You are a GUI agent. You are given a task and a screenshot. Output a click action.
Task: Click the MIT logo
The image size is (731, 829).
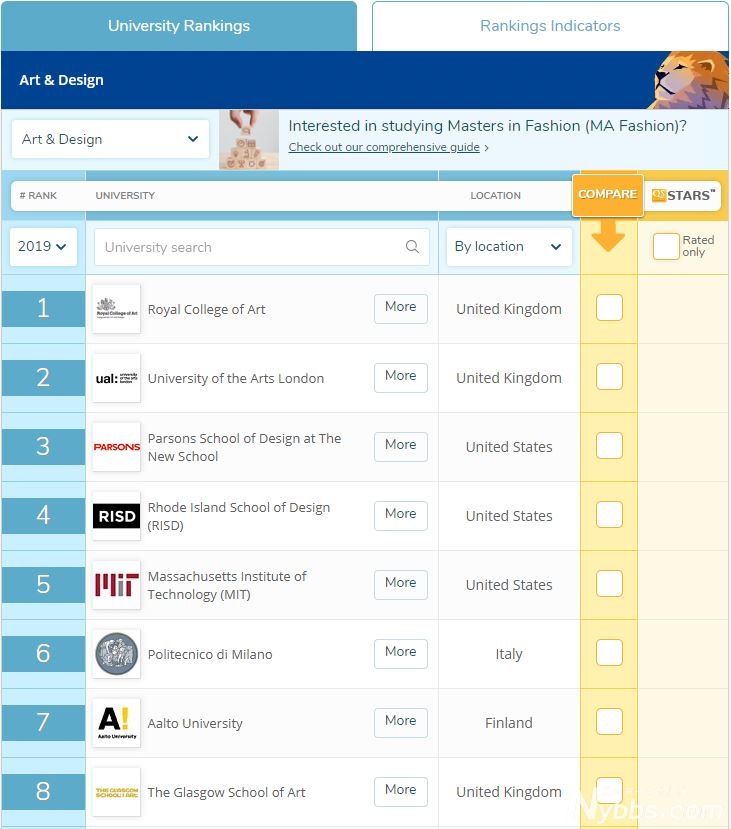coord(116,585)
